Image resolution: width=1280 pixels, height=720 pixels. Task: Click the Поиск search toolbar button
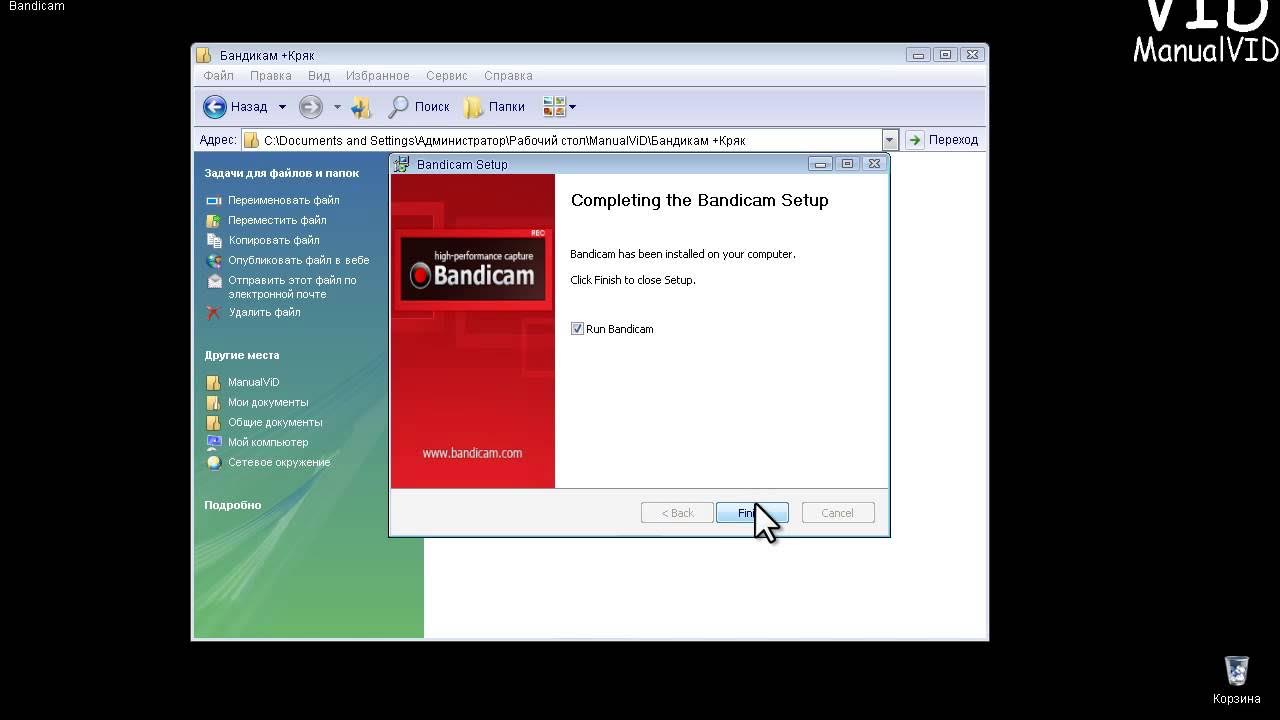click(420, 107)
